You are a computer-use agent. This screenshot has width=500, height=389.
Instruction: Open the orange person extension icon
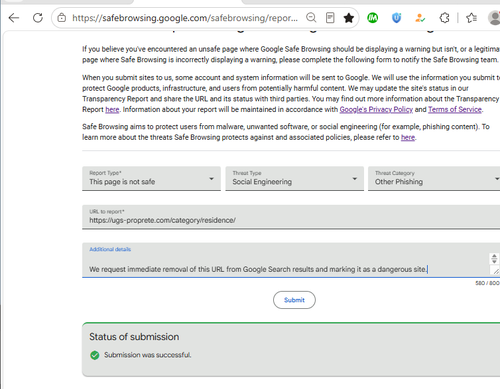pyautogui.click(x=420, y=18)
